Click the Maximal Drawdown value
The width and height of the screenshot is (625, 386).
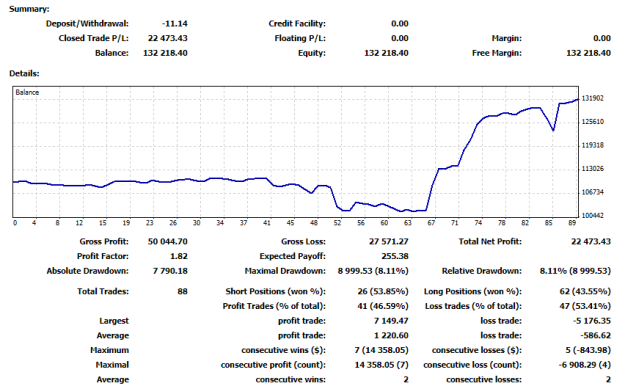click(373, 271)
